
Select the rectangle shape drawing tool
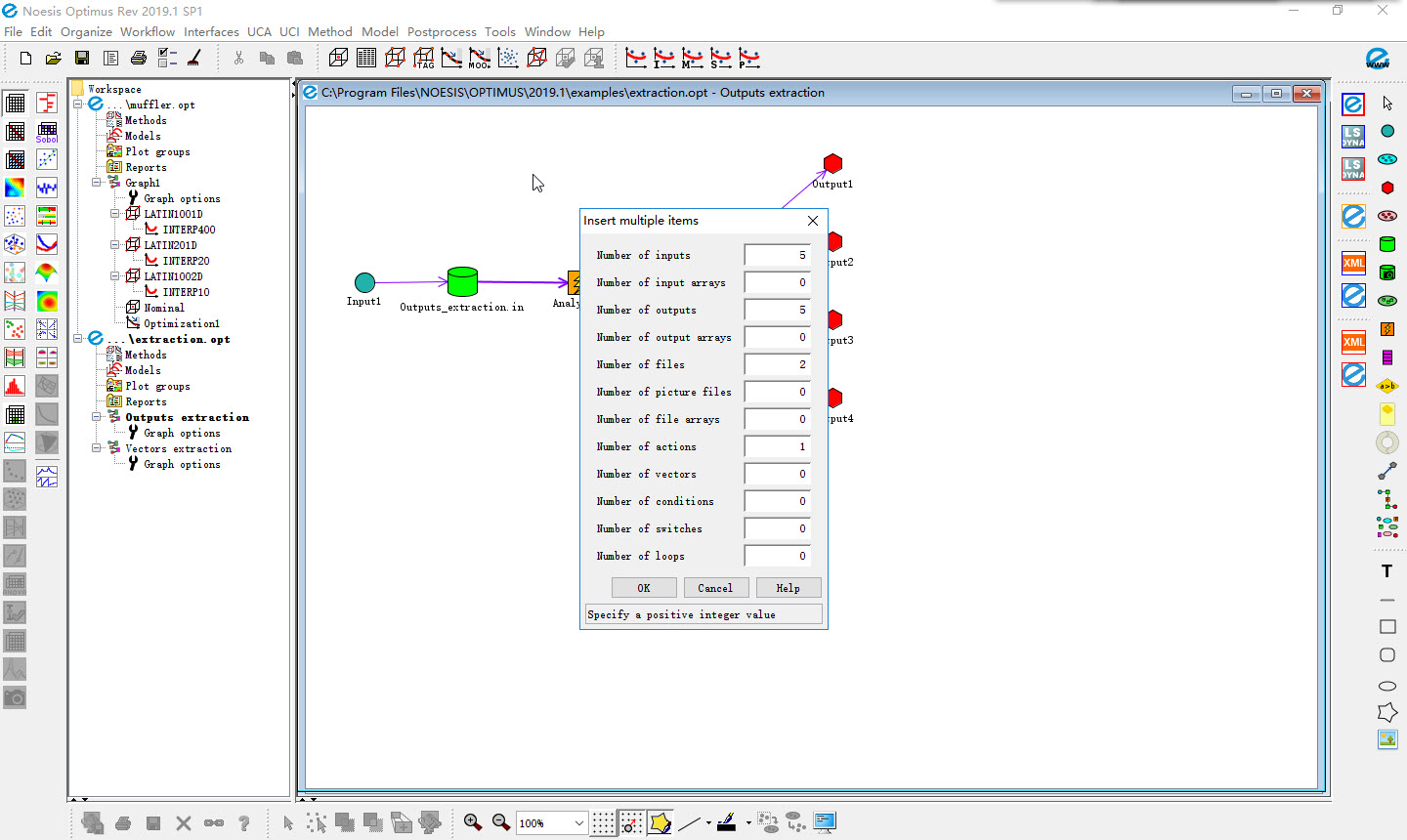pyautogui.click(x=1387, y=626)
